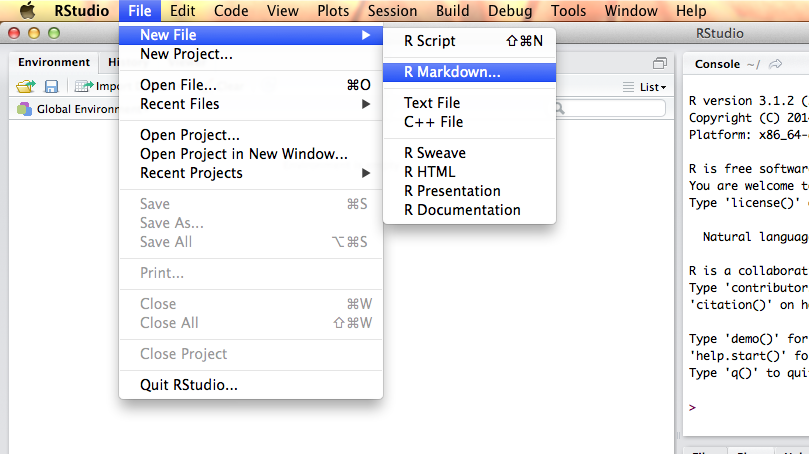This screenshot has height=454, width=809.
Task: Expand the Recent Files submenu
Action: 249,104
